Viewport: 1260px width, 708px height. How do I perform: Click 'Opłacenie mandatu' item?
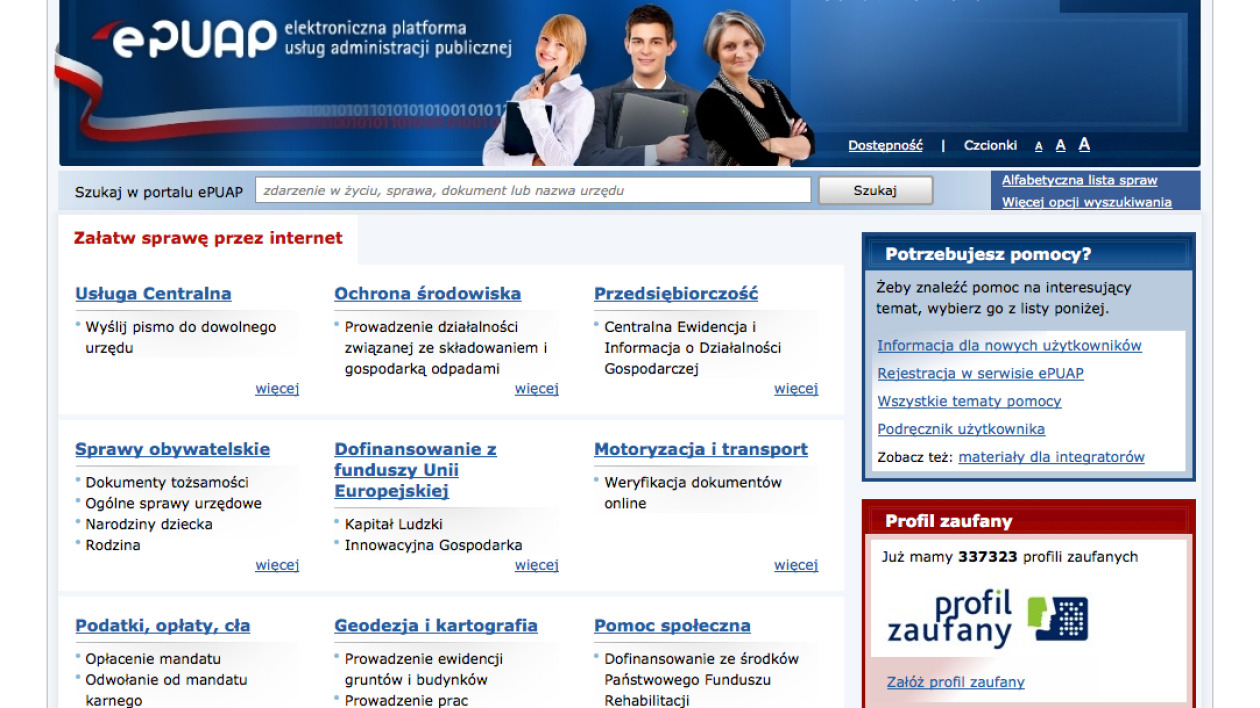tap(152, 658)
